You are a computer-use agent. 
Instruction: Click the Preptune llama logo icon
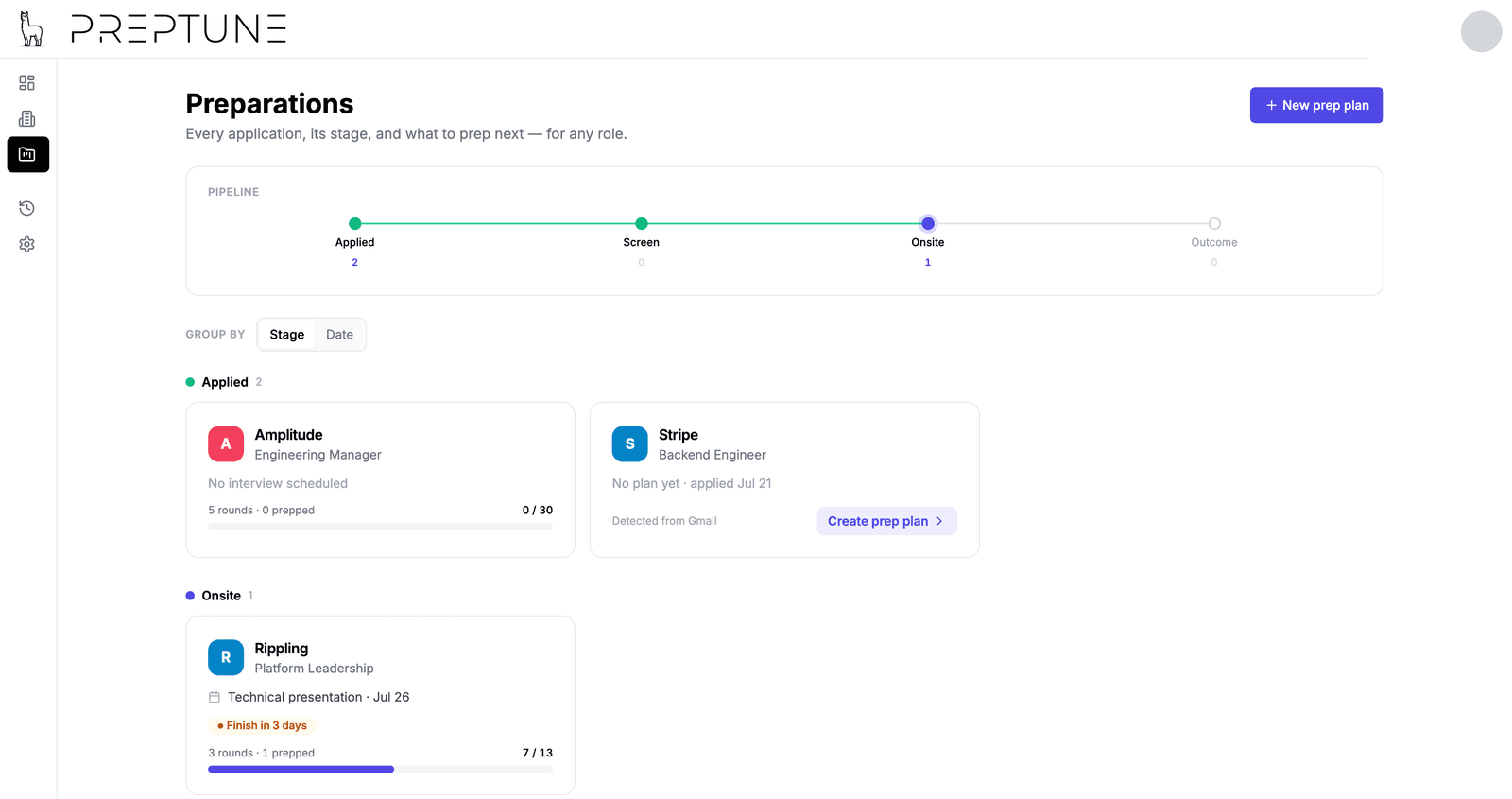(31, 28)
